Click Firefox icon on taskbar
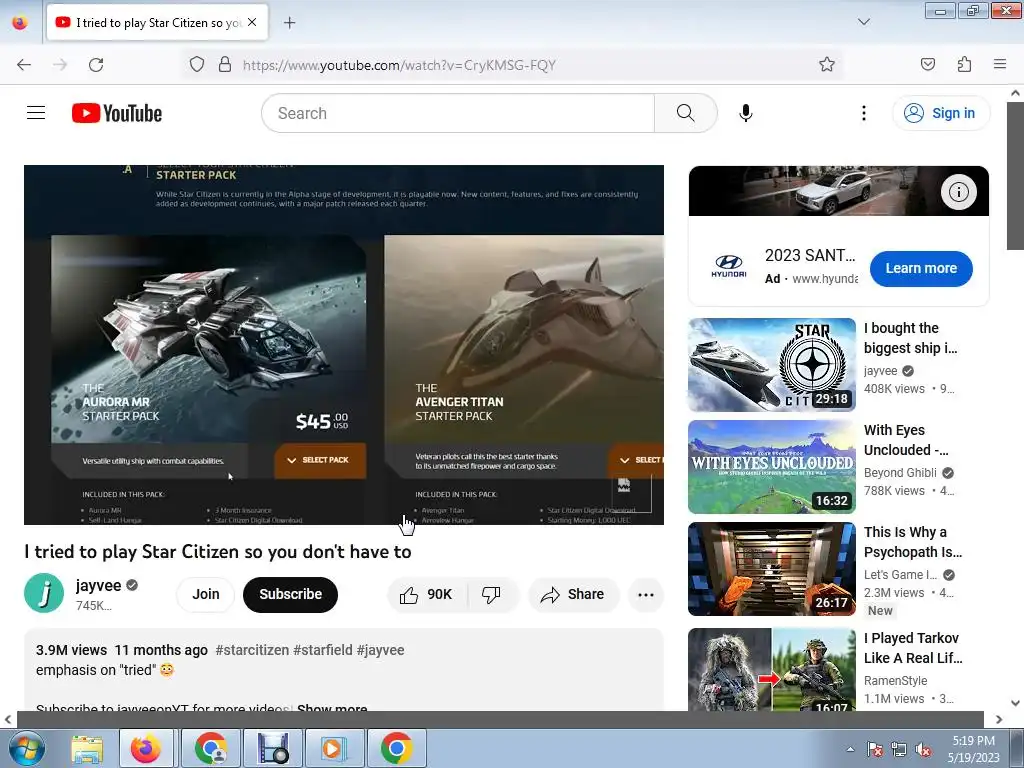The image size is (1024, 768). [x=146, y=749]
